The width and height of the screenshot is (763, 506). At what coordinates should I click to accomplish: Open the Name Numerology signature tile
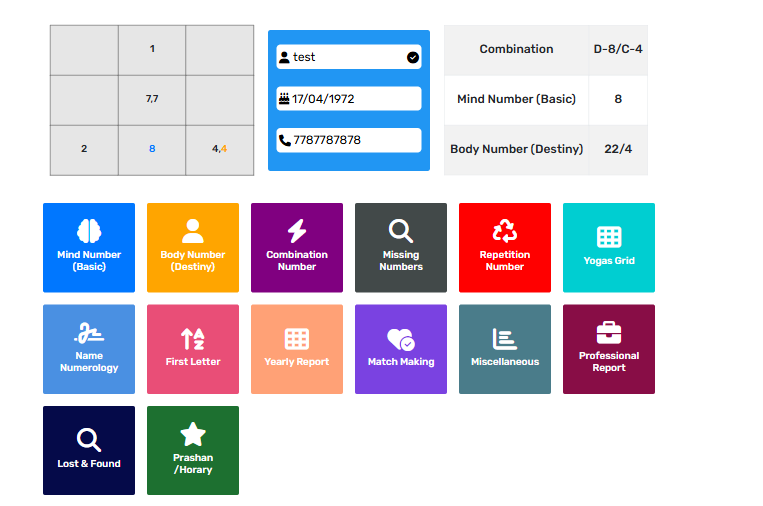click(x=89, y=349)
